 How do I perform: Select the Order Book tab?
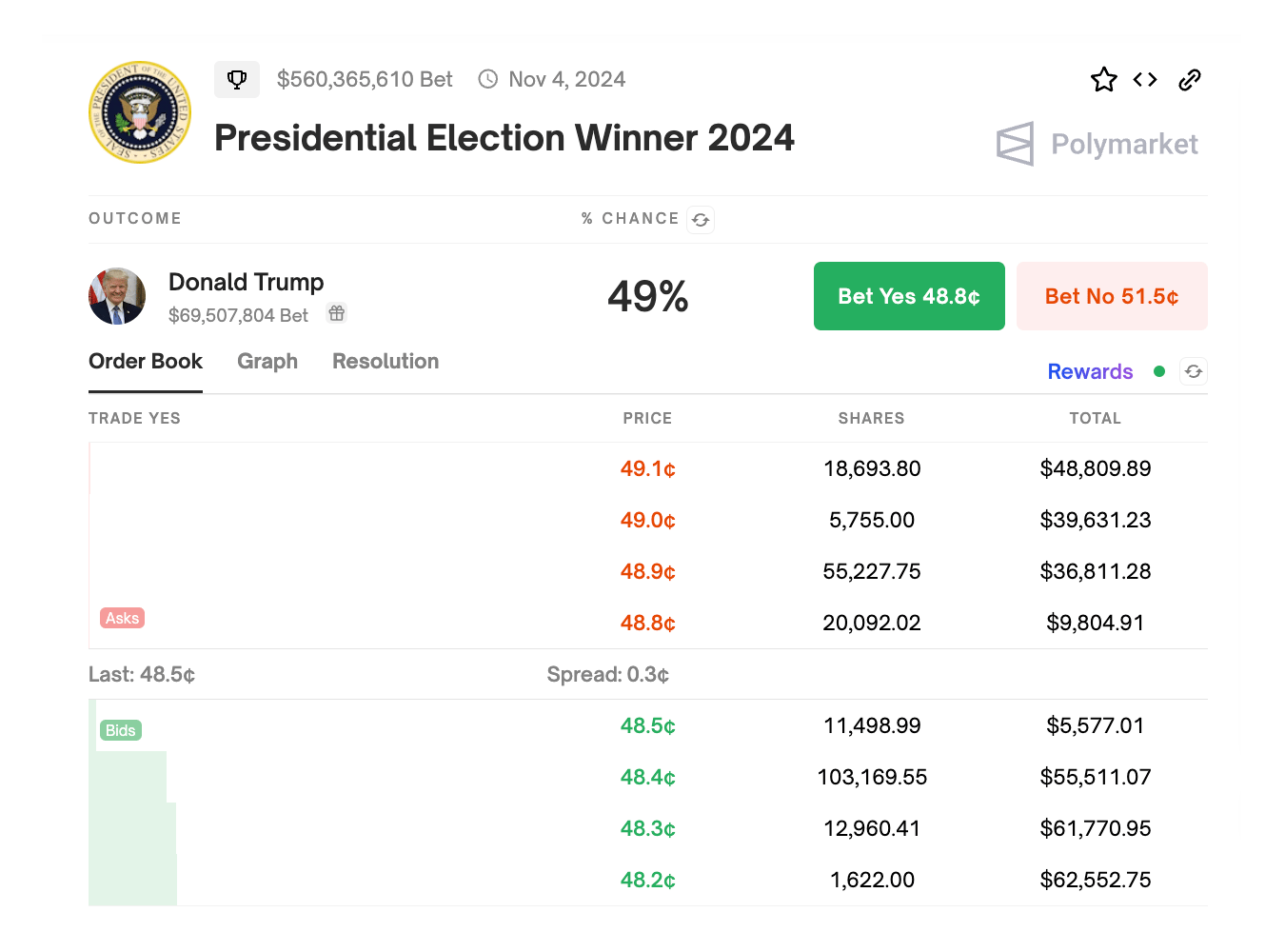[146, 362]
